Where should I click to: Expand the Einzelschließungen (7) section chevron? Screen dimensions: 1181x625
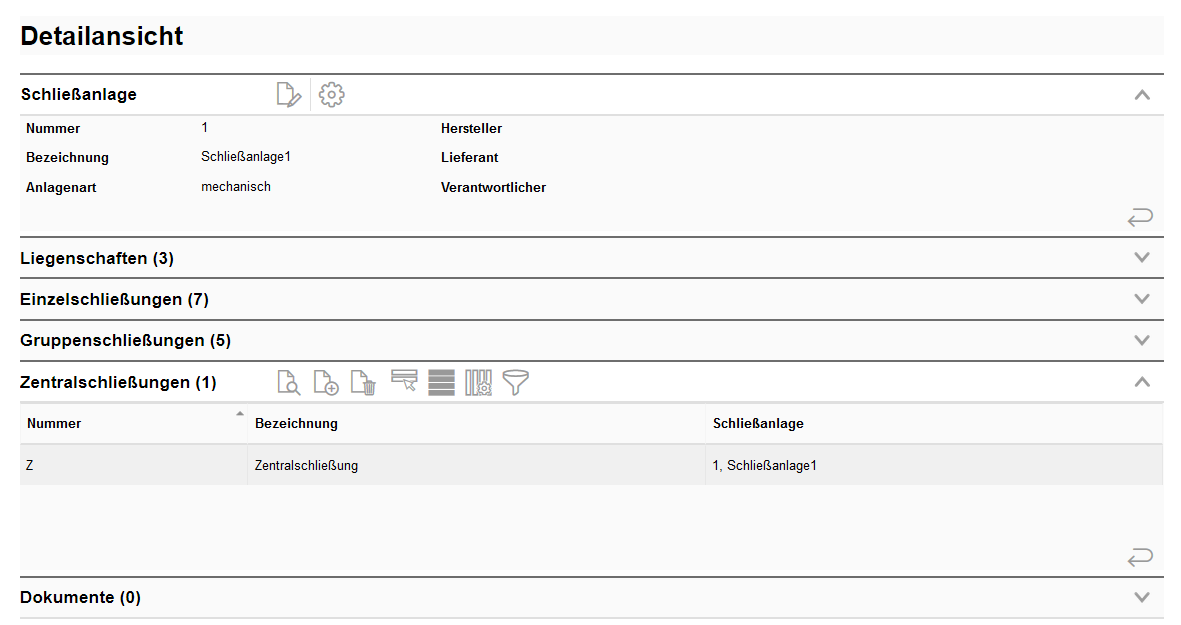1142,299
